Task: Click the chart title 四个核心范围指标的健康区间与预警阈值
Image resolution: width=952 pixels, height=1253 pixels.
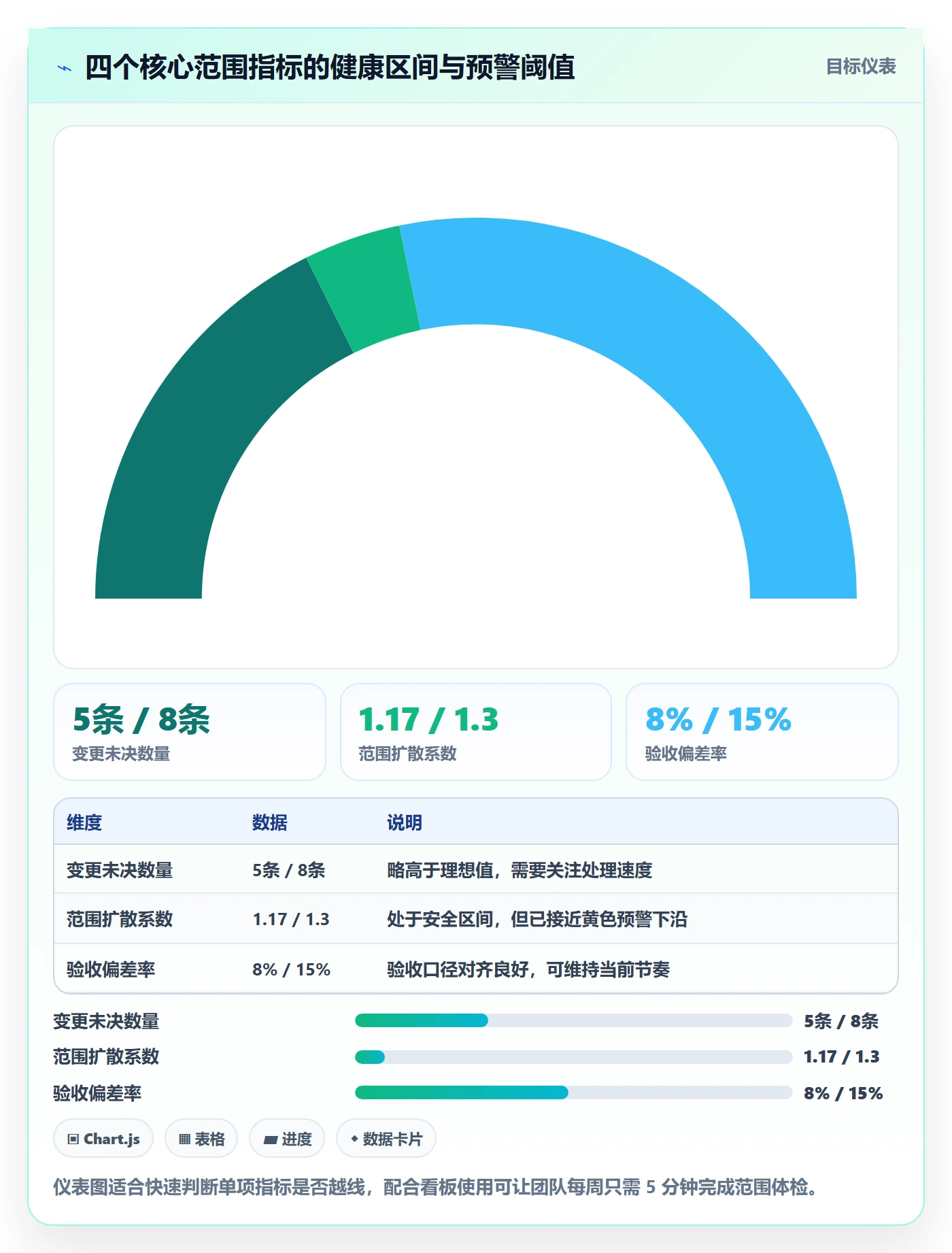Action: pyautogui.click(x=330, y=67)
